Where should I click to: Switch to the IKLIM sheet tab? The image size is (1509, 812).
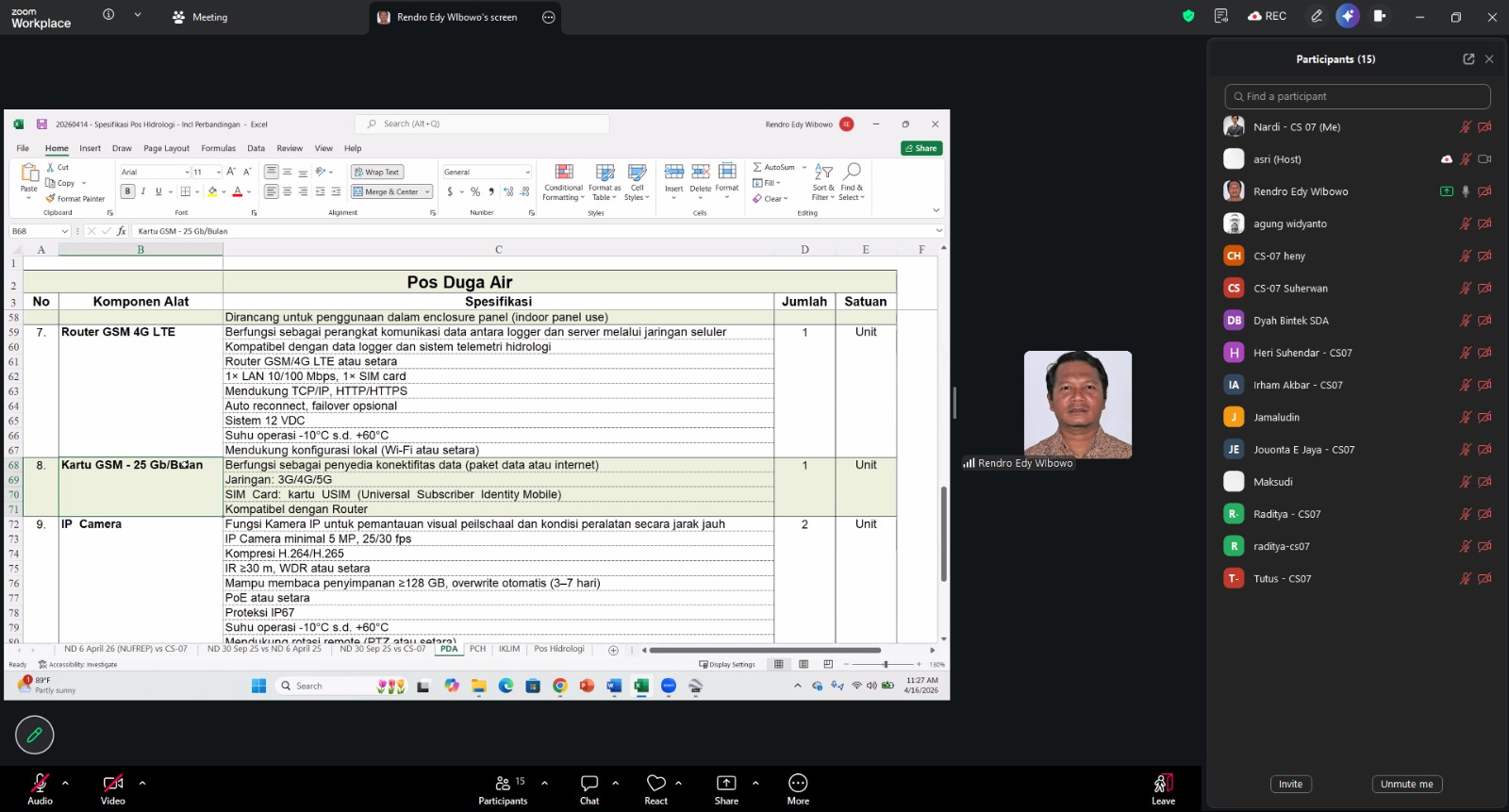(509, 649)
